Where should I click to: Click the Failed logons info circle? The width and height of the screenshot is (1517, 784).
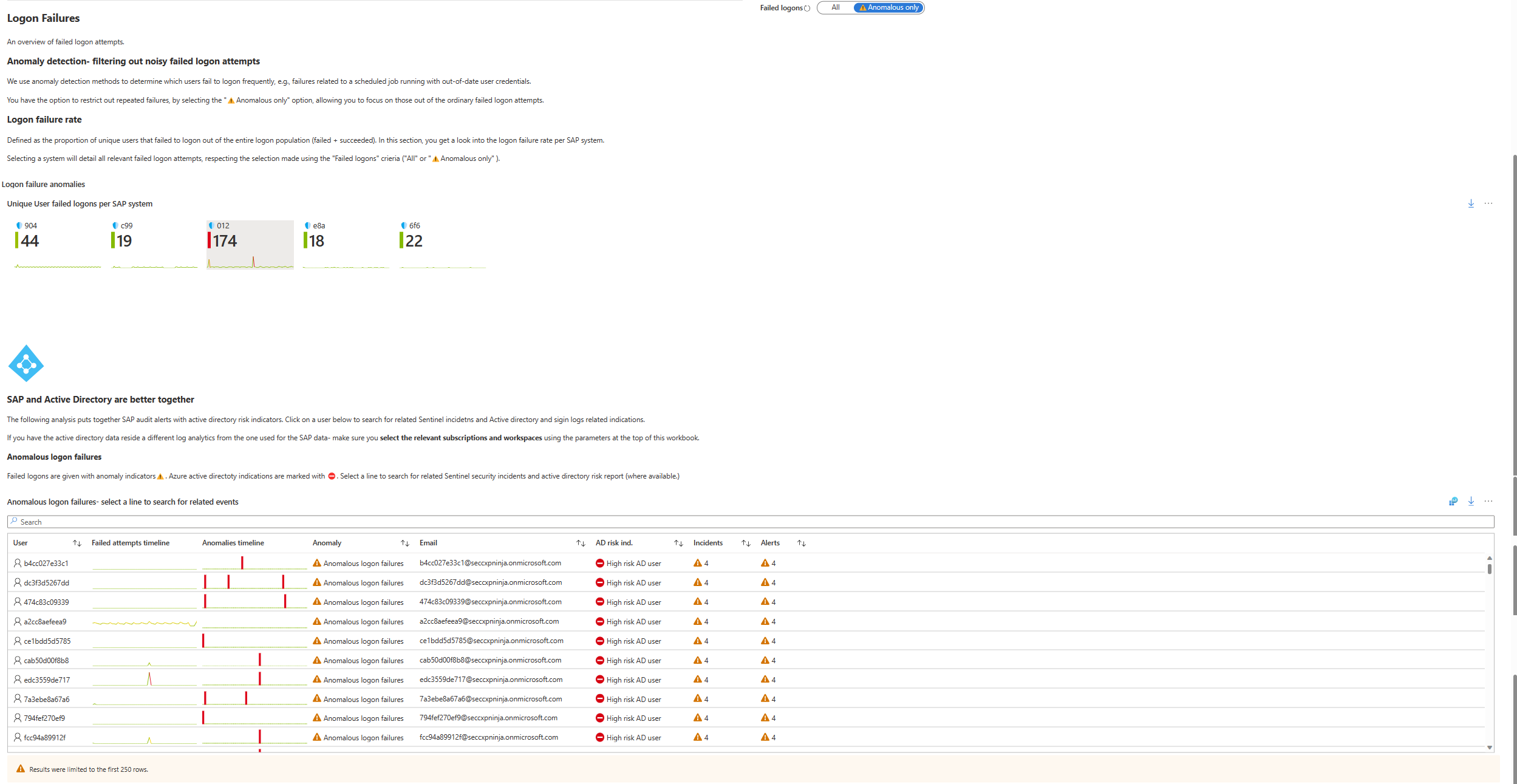coord(807,9)
